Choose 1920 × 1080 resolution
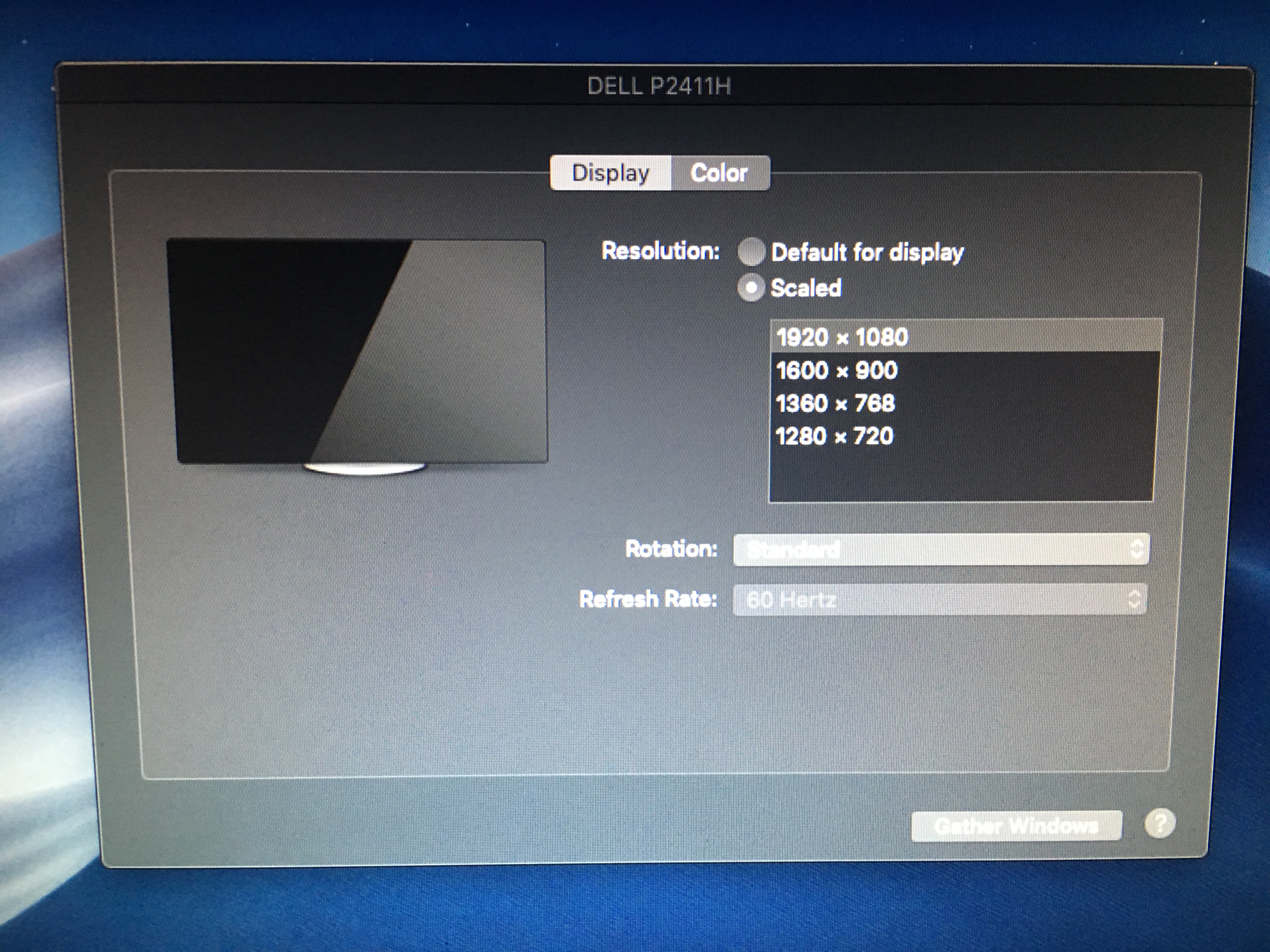Screen dimensions: 1270x952 pos(966,336)
